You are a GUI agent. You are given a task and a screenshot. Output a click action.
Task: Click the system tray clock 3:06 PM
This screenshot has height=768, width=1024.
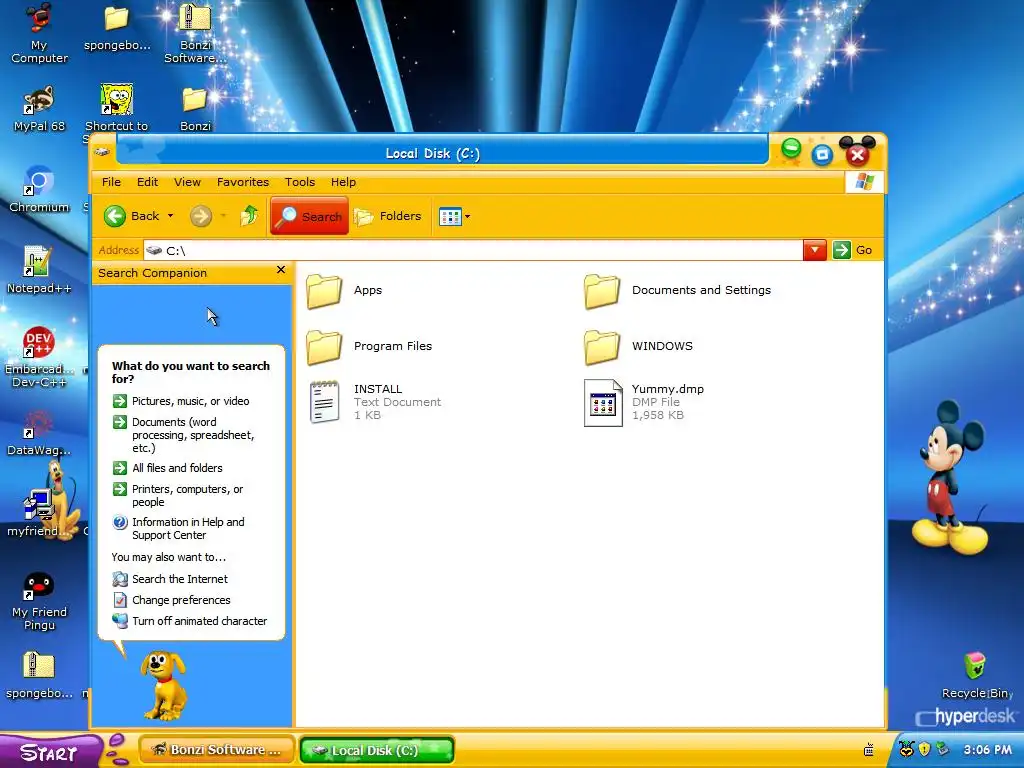(987, 750)
